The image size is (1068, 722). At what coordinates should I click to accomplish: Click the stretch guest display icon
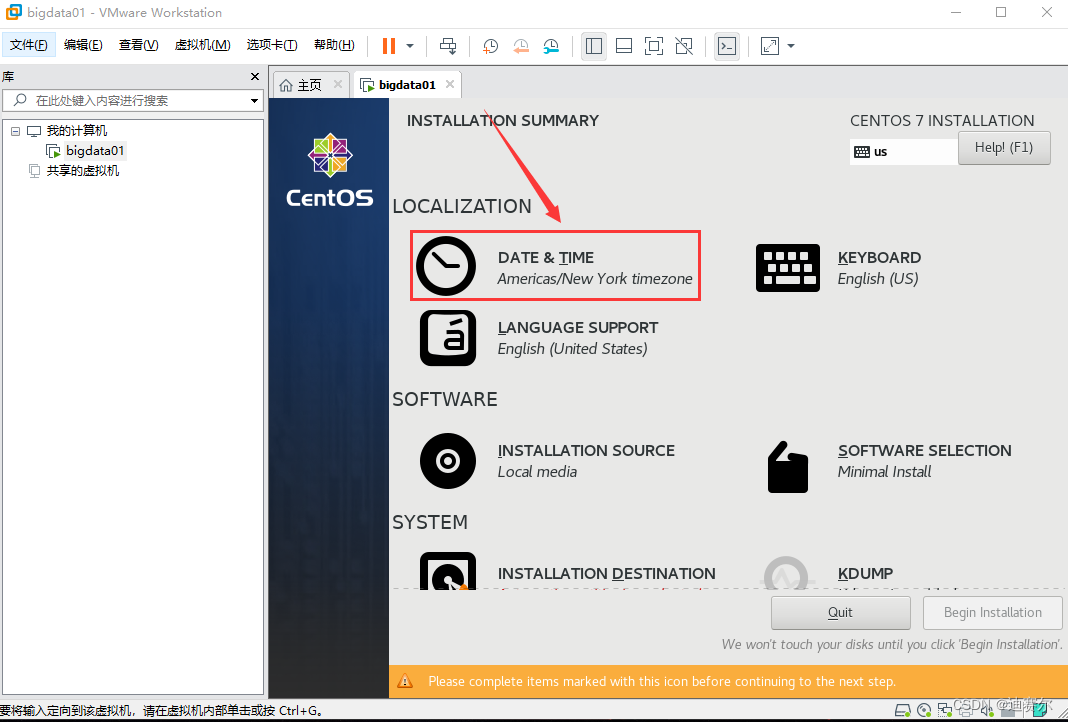click(770, 46)
